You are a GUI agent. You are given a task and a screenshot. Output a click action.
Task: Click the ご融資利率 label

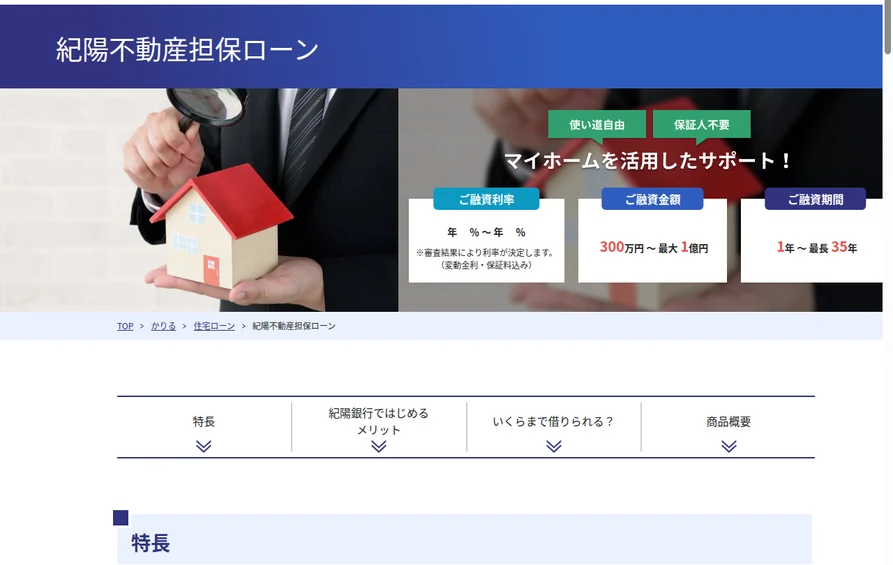[x=486, y=199]
